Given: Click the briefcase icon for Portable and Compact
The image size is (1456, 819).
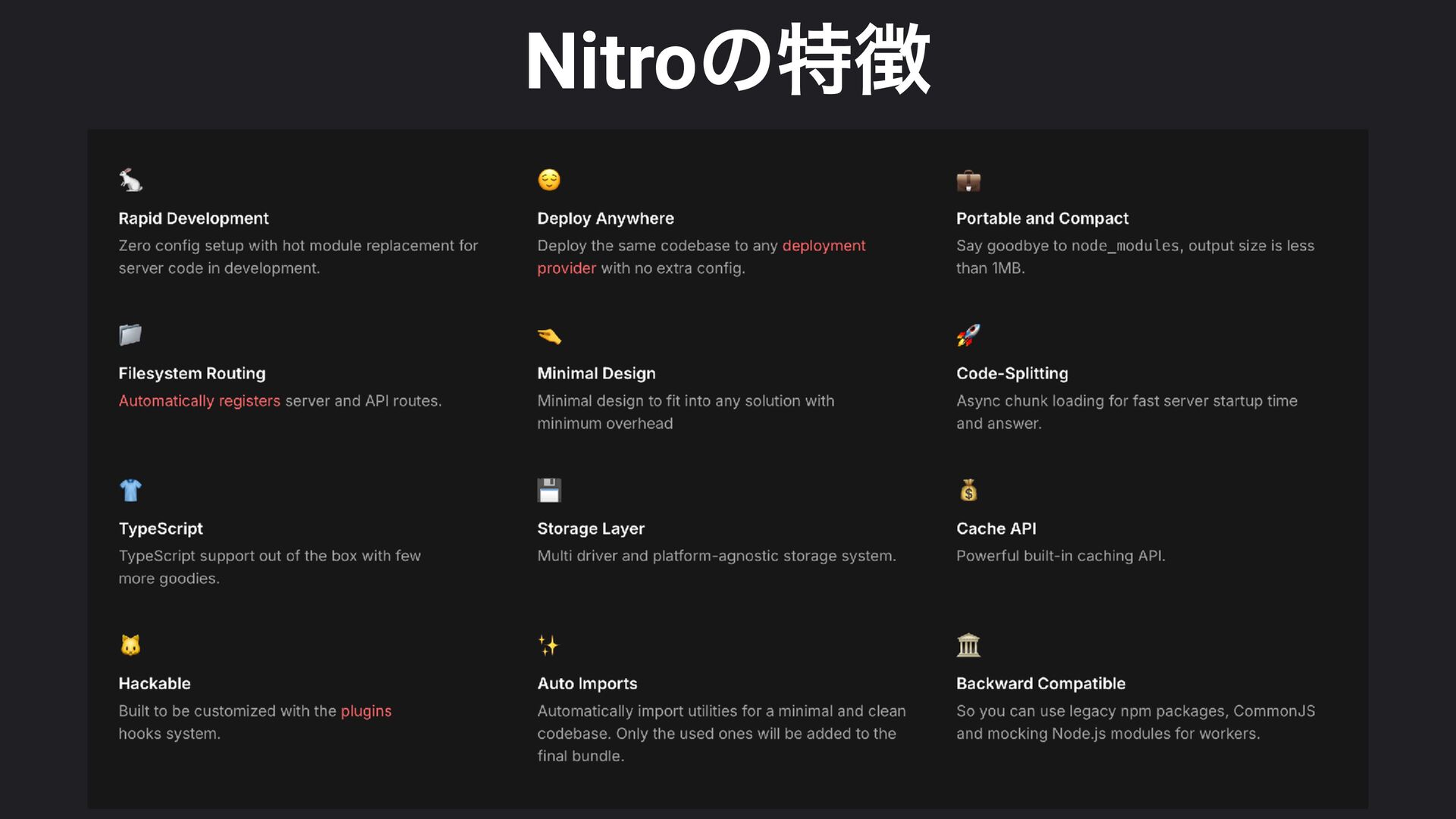Looking at the screenshot, I should [968, 180].
